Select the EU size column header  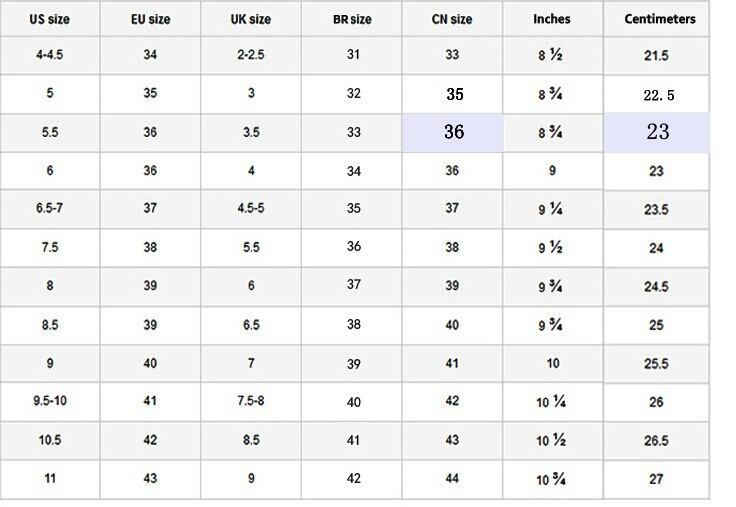point(150,19)
